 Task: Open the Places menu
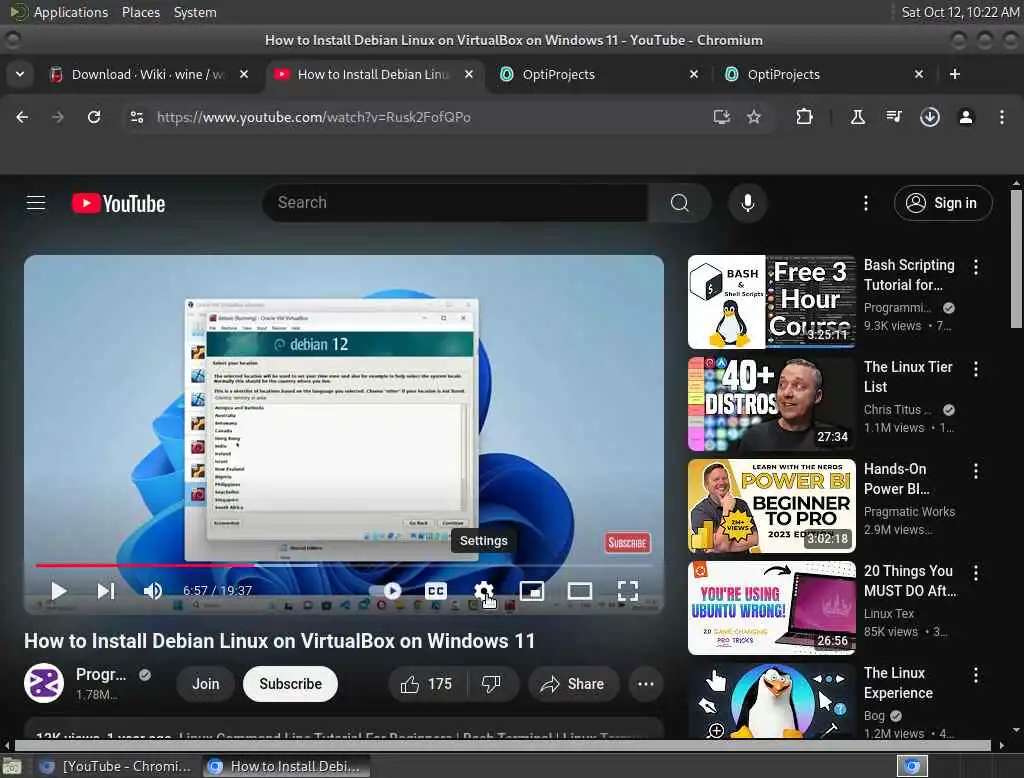pos(140,12)
